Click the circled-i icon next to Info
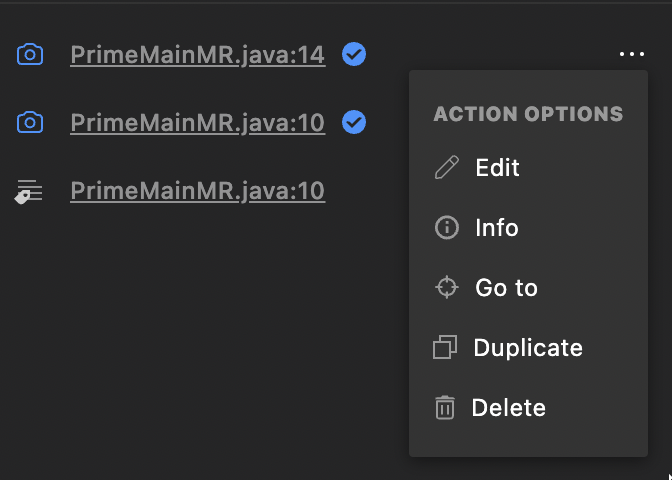The height and width of the screenshot is (480, 672). coord(446,228)
